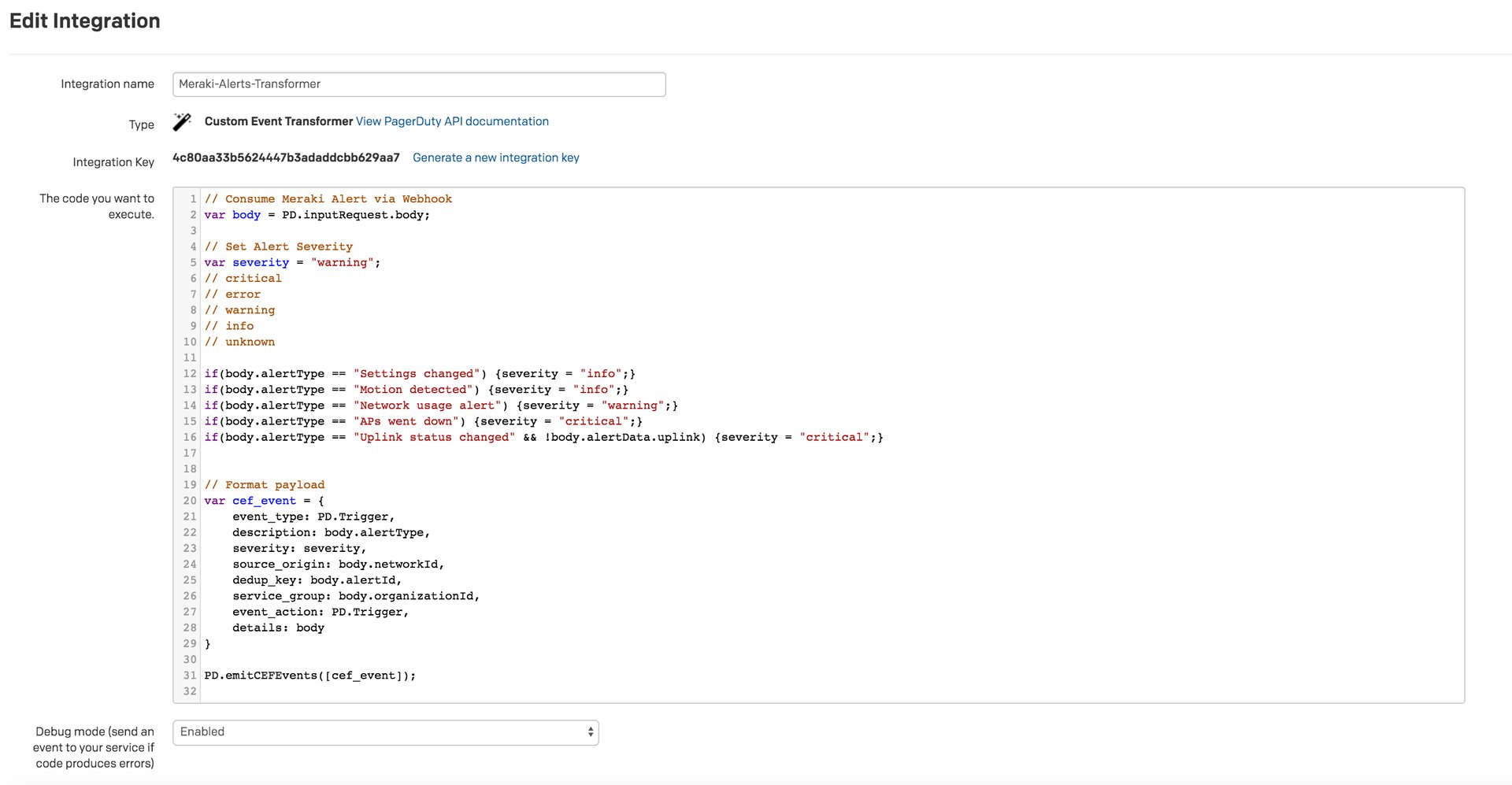Click line number 32 in the gutter
Screen dimensions: 1512x785
click(190, 691)
